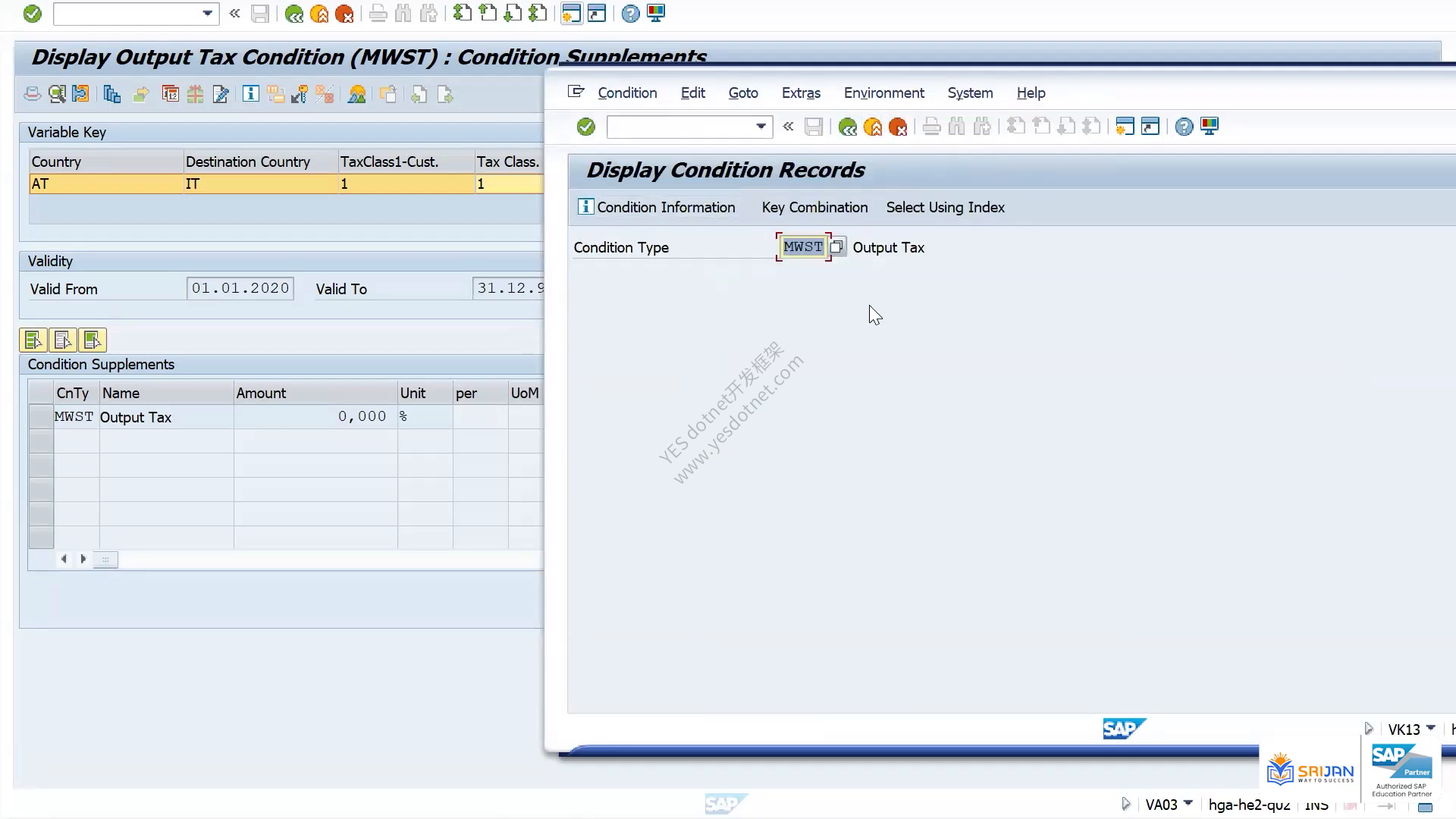Click the Select Using Index button
Image resolution: width=1456 pixels, height=819 pixels.
[945, 207]
